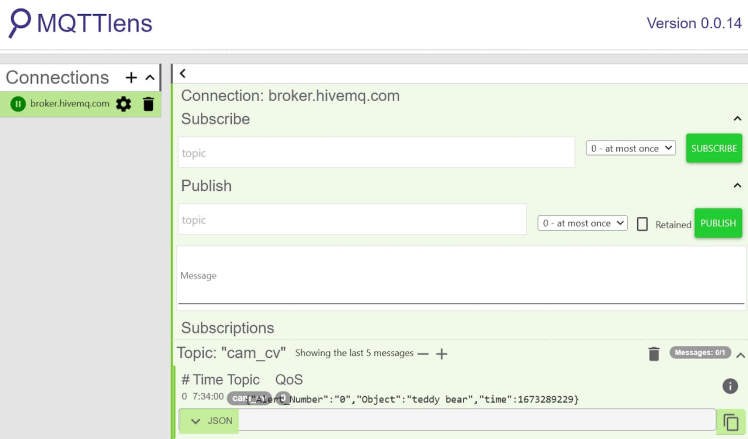
Task: Collapse the Subscribe section
Action: [x=738, y=120]
